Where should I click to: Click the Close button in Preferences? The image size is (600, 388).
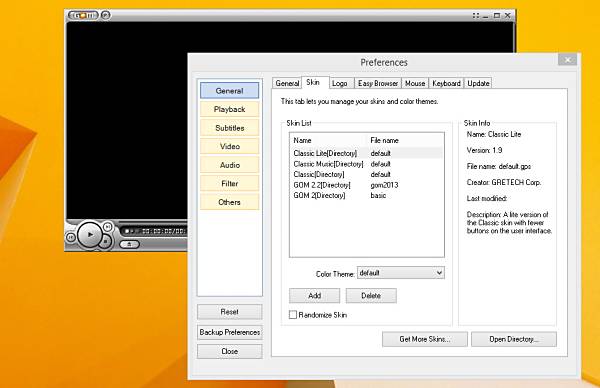(x=230, y=351)
